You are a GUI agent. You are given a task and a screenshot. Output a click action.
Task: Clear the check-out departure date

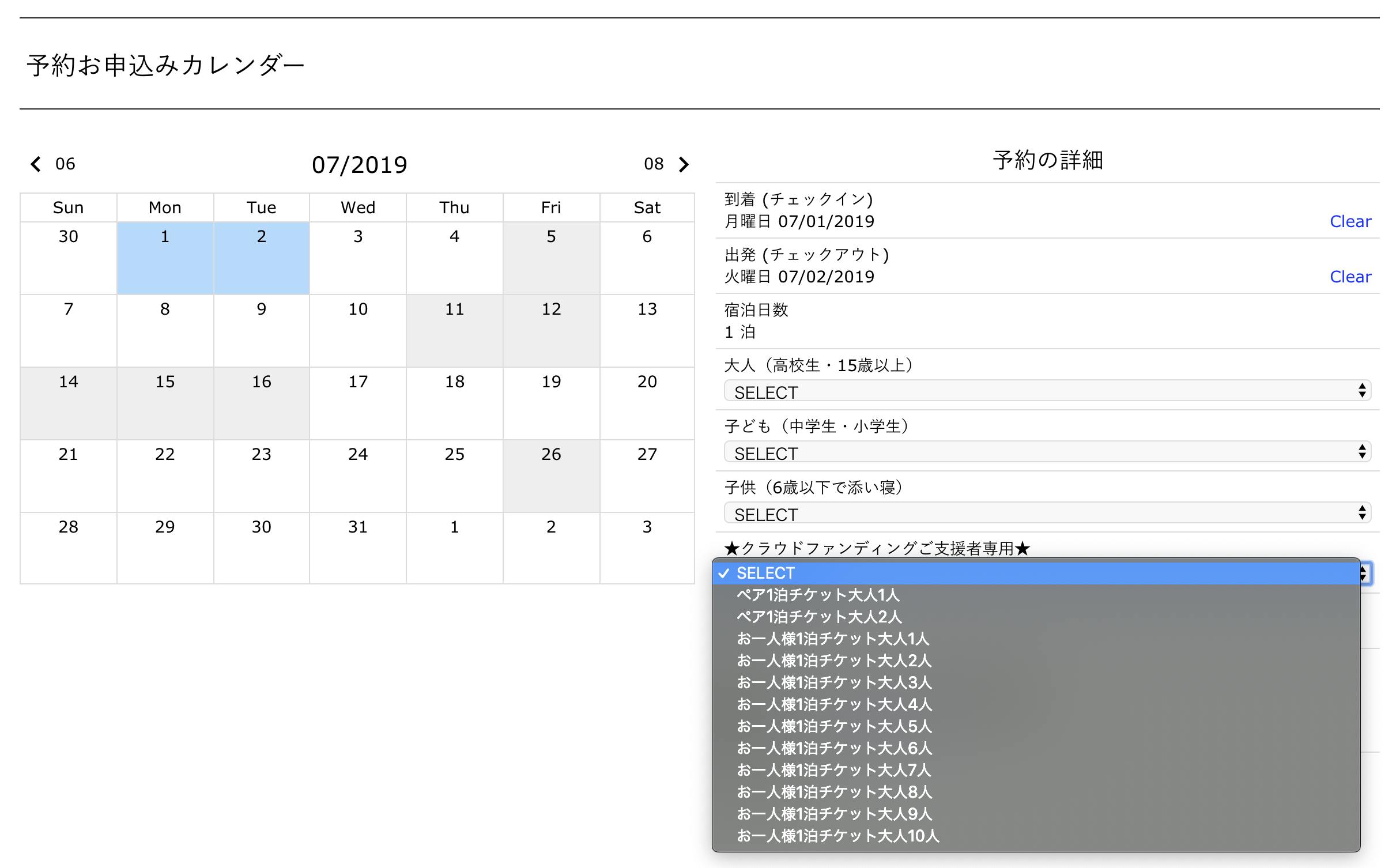(x=1350, y=277)
